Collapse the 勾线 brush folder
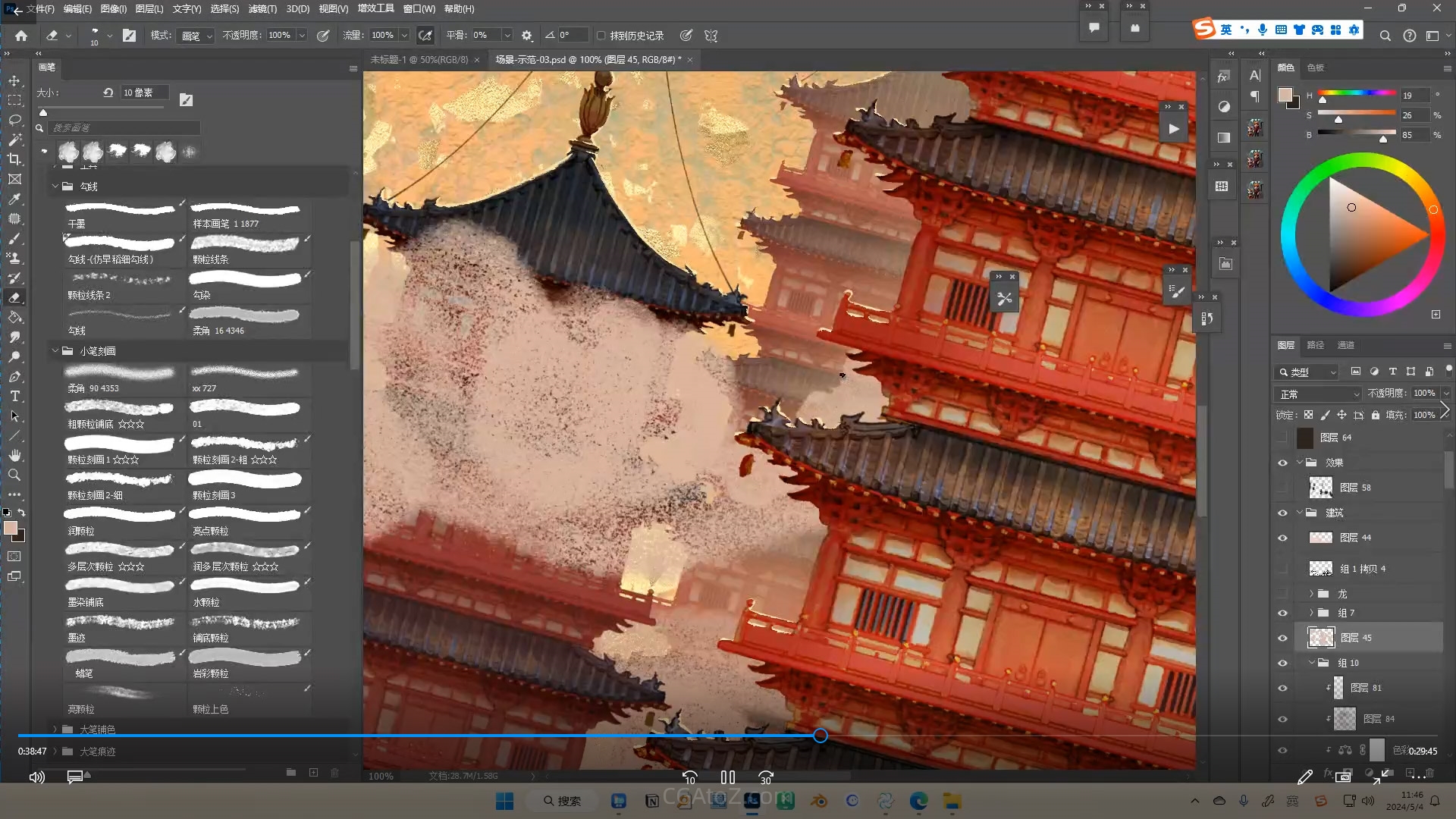1456x819 pixels. pyautogui.click(x=55, y=186)
